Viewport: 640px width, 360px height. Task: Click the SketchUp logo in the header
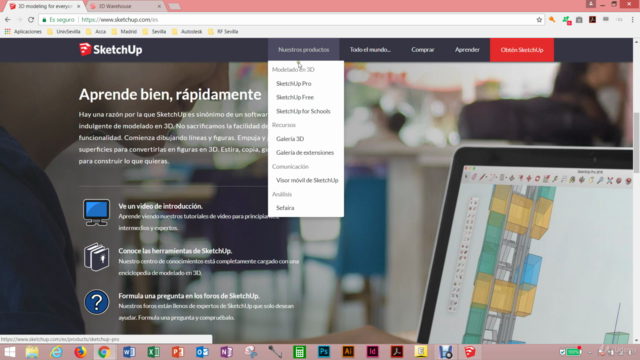click(111, 50)
